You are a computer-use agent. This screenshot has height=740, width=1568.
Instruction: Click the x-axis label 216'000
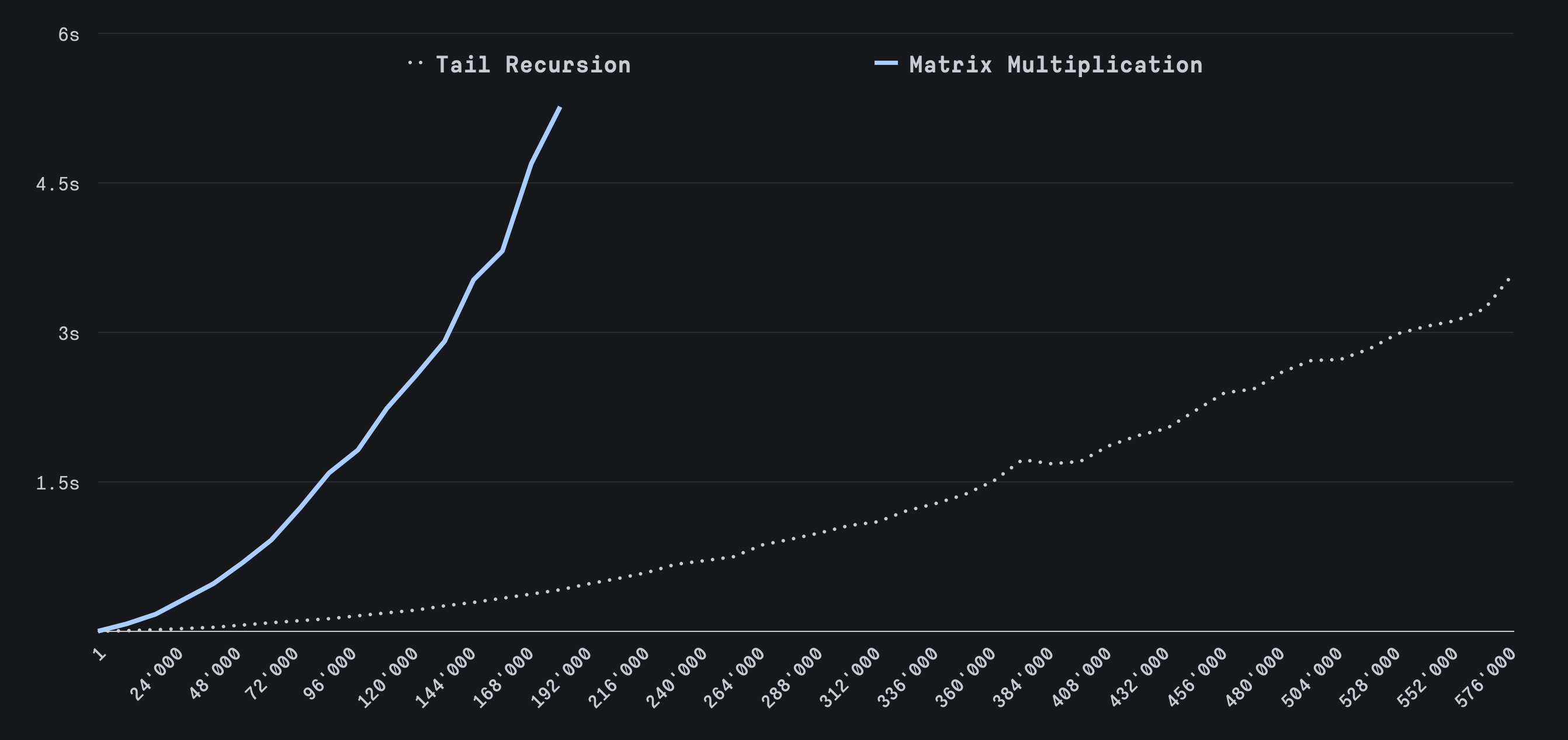(619, 679)
